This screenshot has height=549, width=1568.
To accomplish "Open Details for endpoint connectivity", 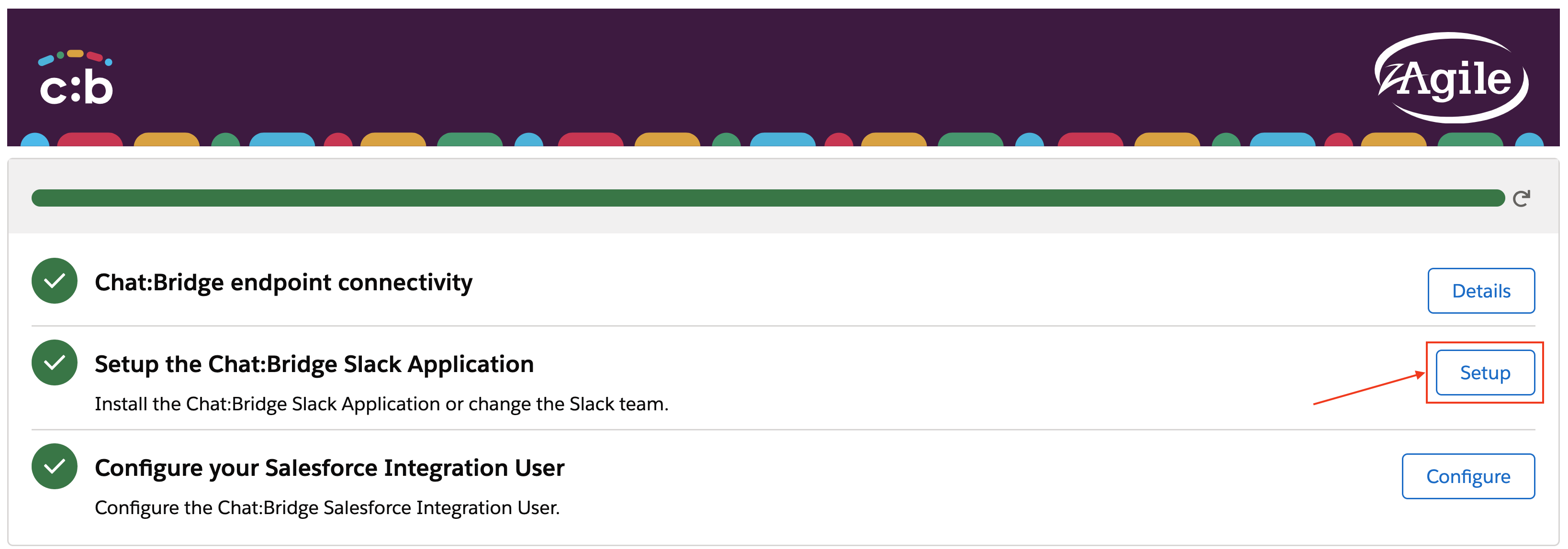I will point(1480,291).
